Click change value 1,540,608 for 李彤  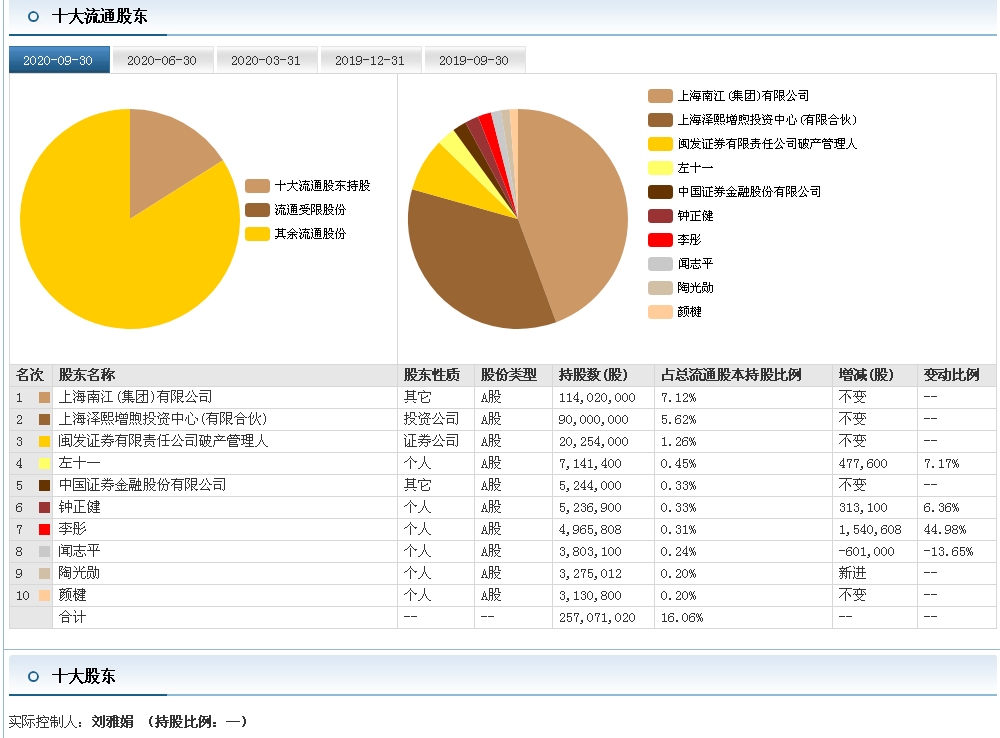click(x=870, y=530)
